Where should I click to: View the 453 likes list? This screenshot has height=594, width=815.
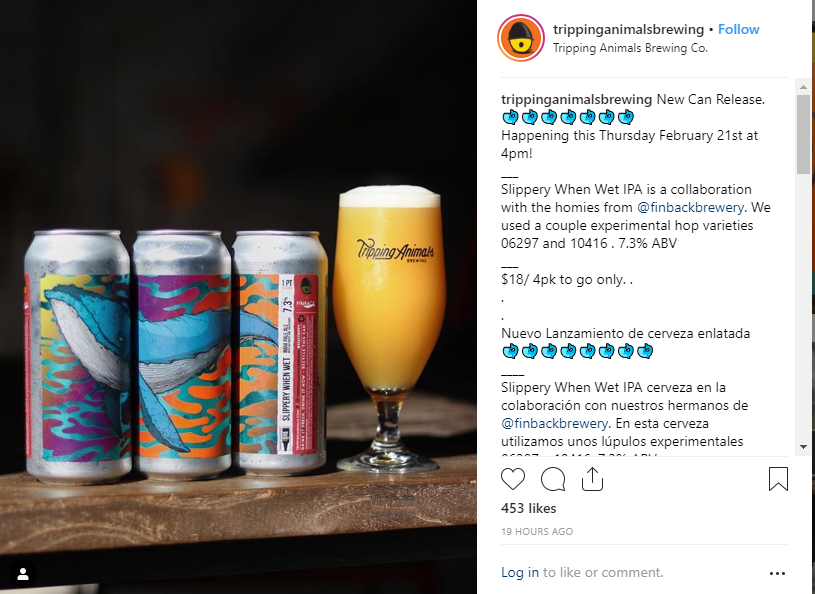point(528,508)
